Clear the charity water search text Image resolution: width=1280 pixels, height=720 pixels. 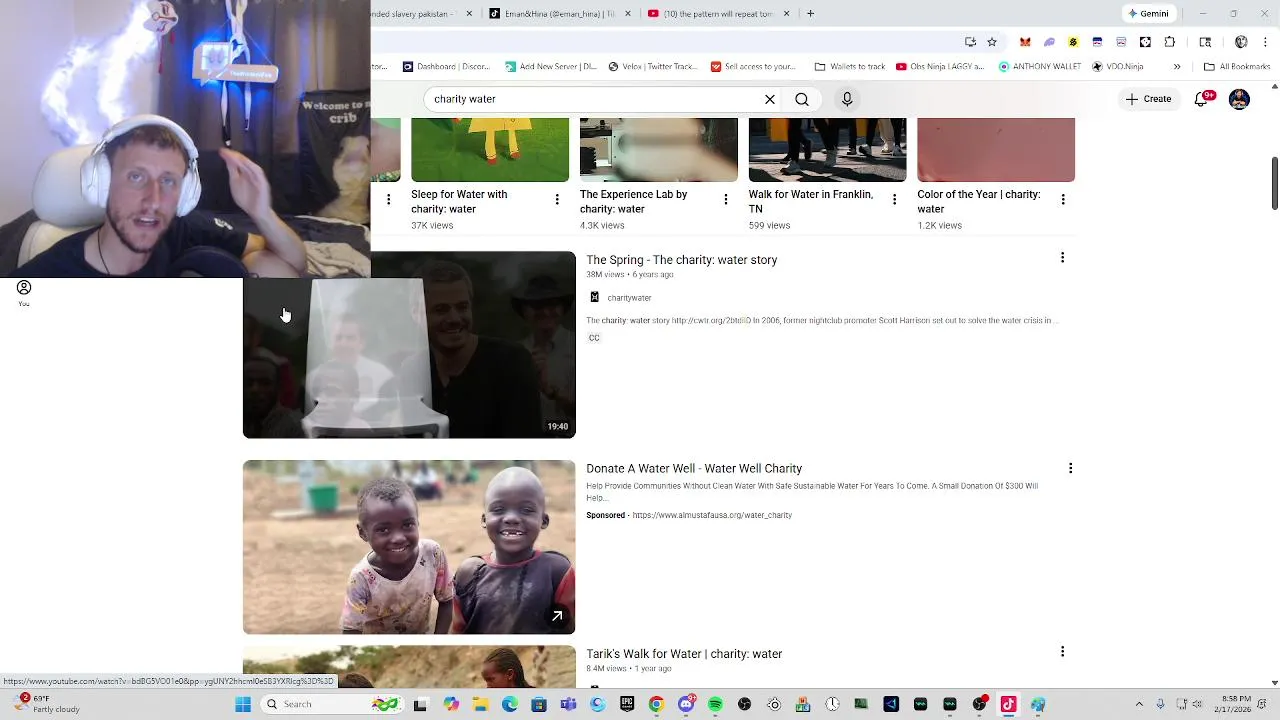coord(770,99)
